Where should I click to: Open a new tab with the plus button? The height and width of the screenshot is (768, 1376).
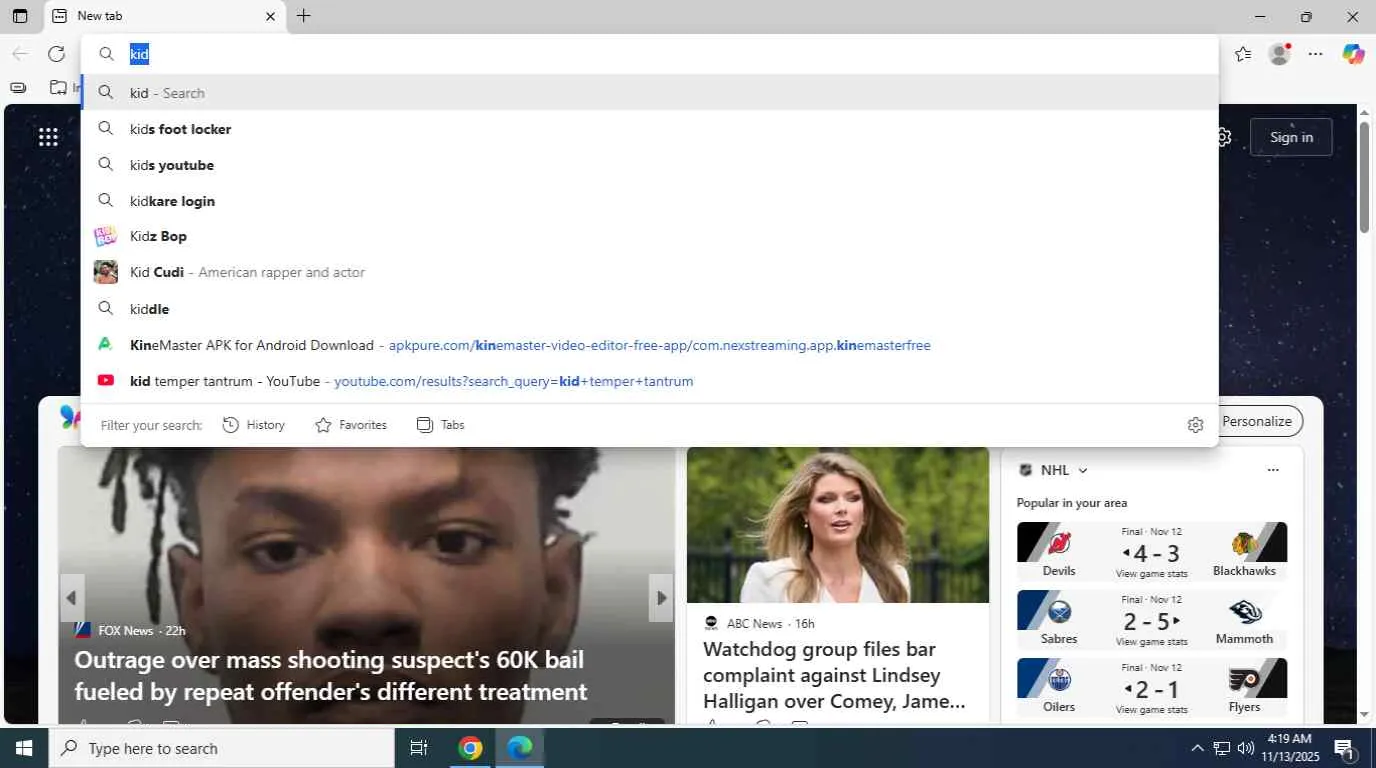pyautogui.click(x=304, y=16)
